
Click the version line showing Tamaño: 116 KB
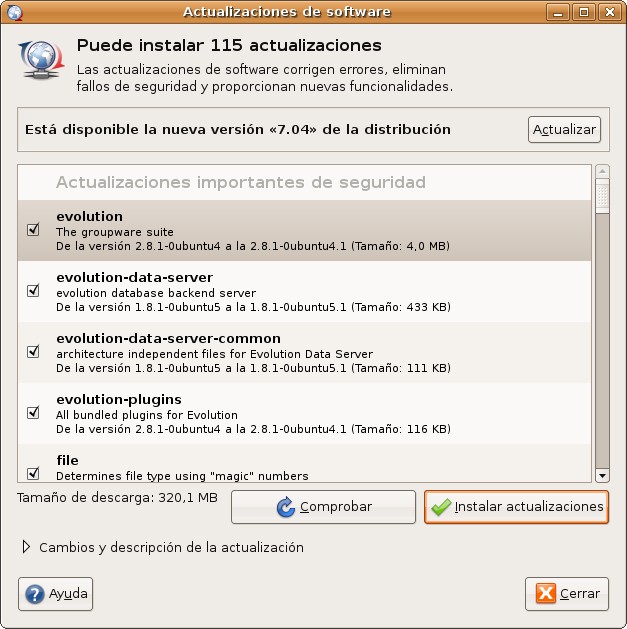253,429
